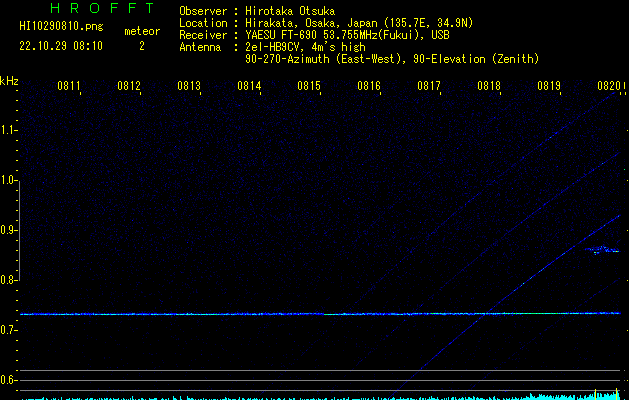
Task: Click the 1.0 kHz axis label
Action: pos(8,181)
